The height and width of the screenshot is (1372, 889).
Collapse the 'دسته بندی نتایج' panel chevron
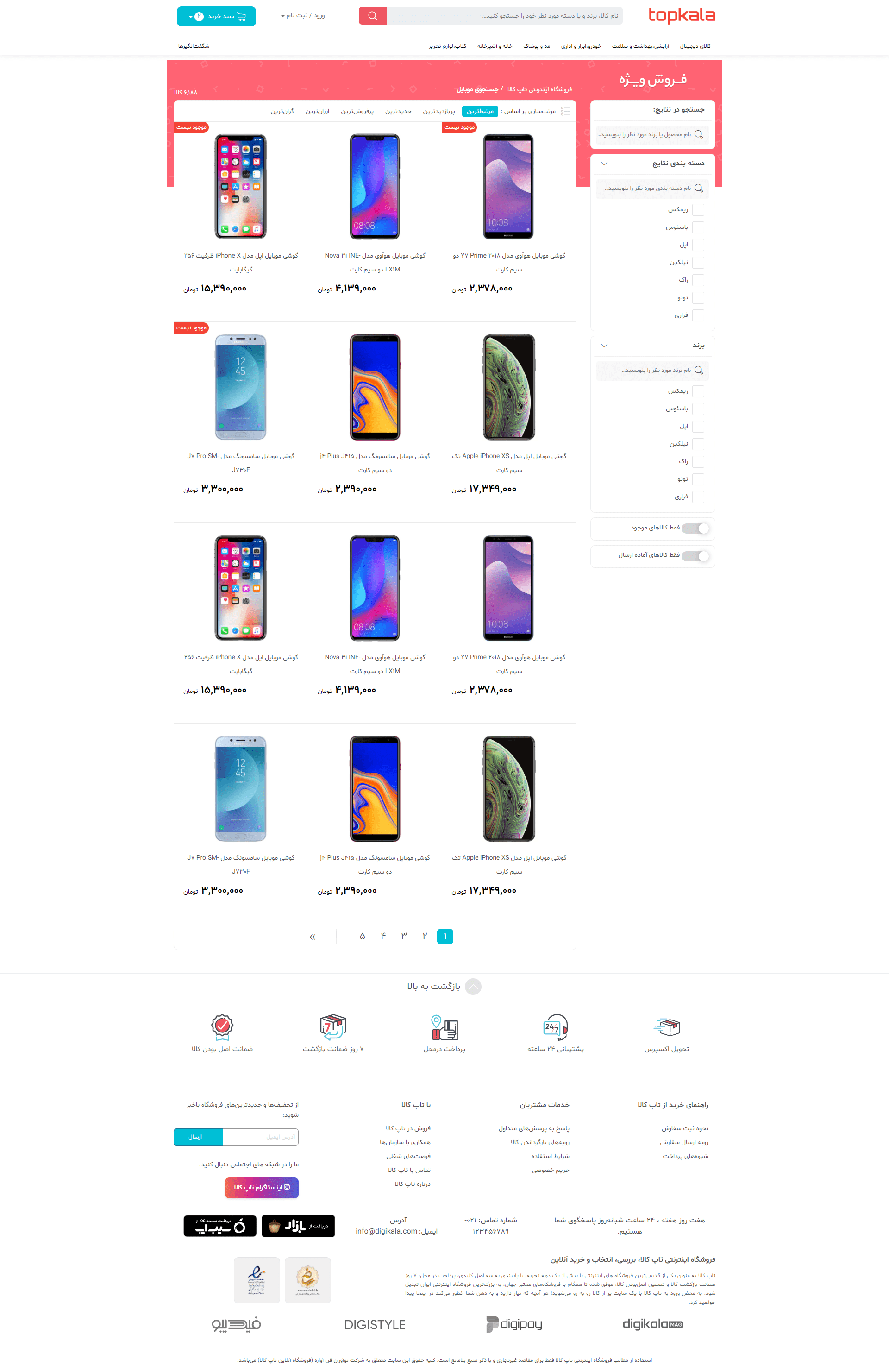coord(604,164)
